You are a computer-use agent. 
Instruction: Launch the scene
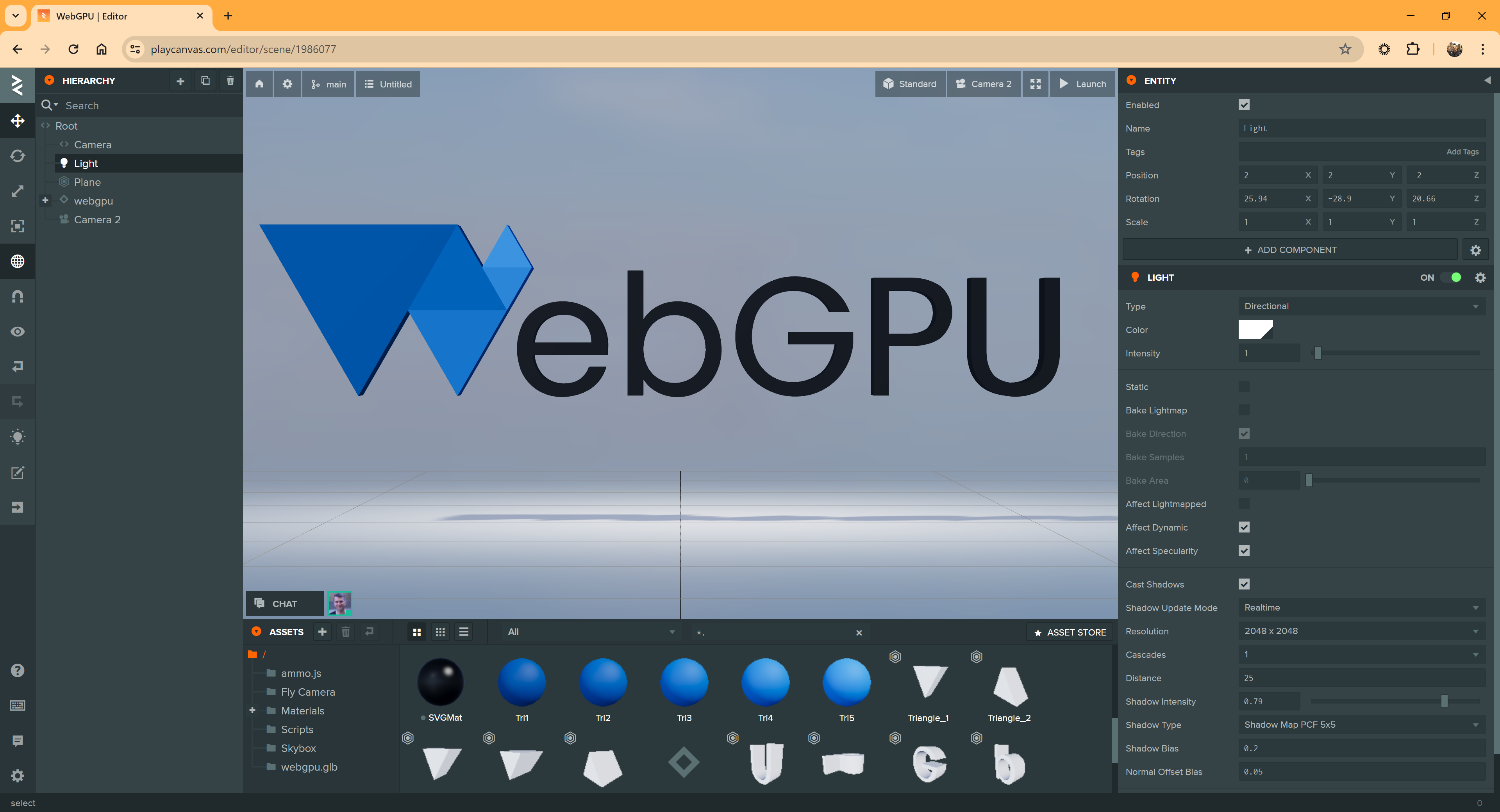pyautogui.click(x=1082, y=84)
